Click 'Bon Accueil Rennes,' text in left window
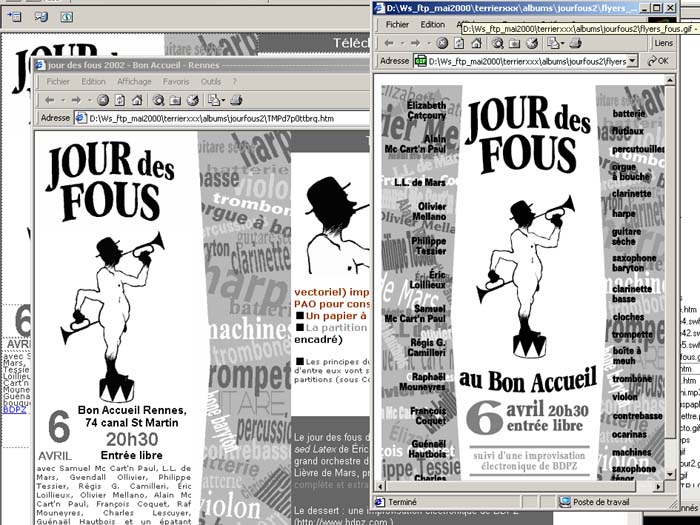 (x=132, y=410)
